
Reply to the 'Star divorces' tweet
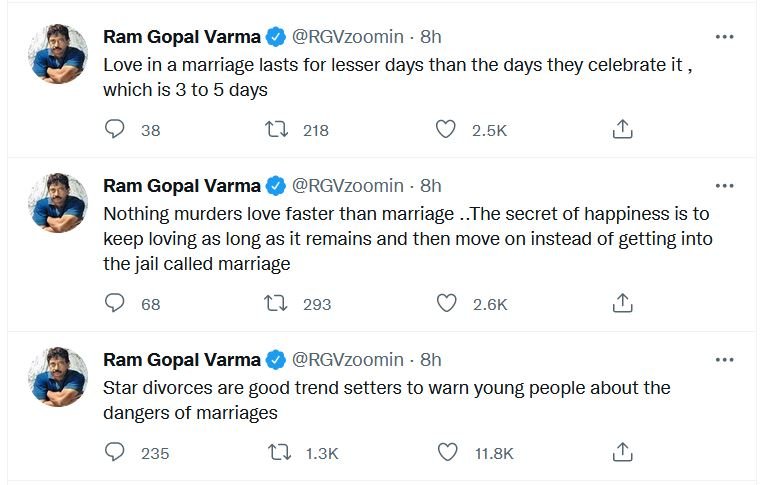tap(115, 452)
